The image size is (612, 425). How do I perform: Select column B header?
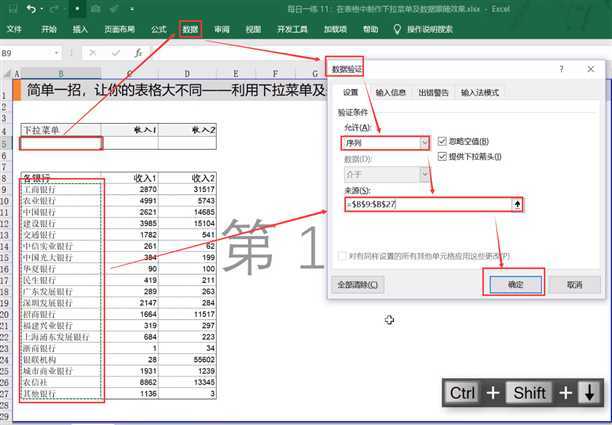(61, 73)
